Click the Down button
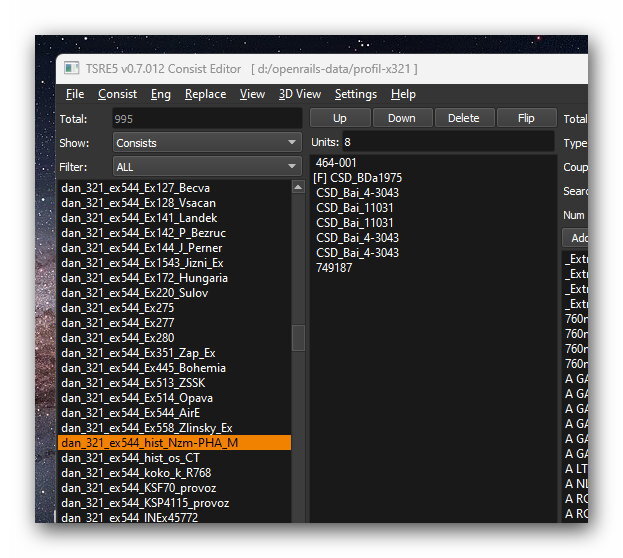Image resolution: width=623 pixels, height=558 pixels. click(x=401, y=118)
